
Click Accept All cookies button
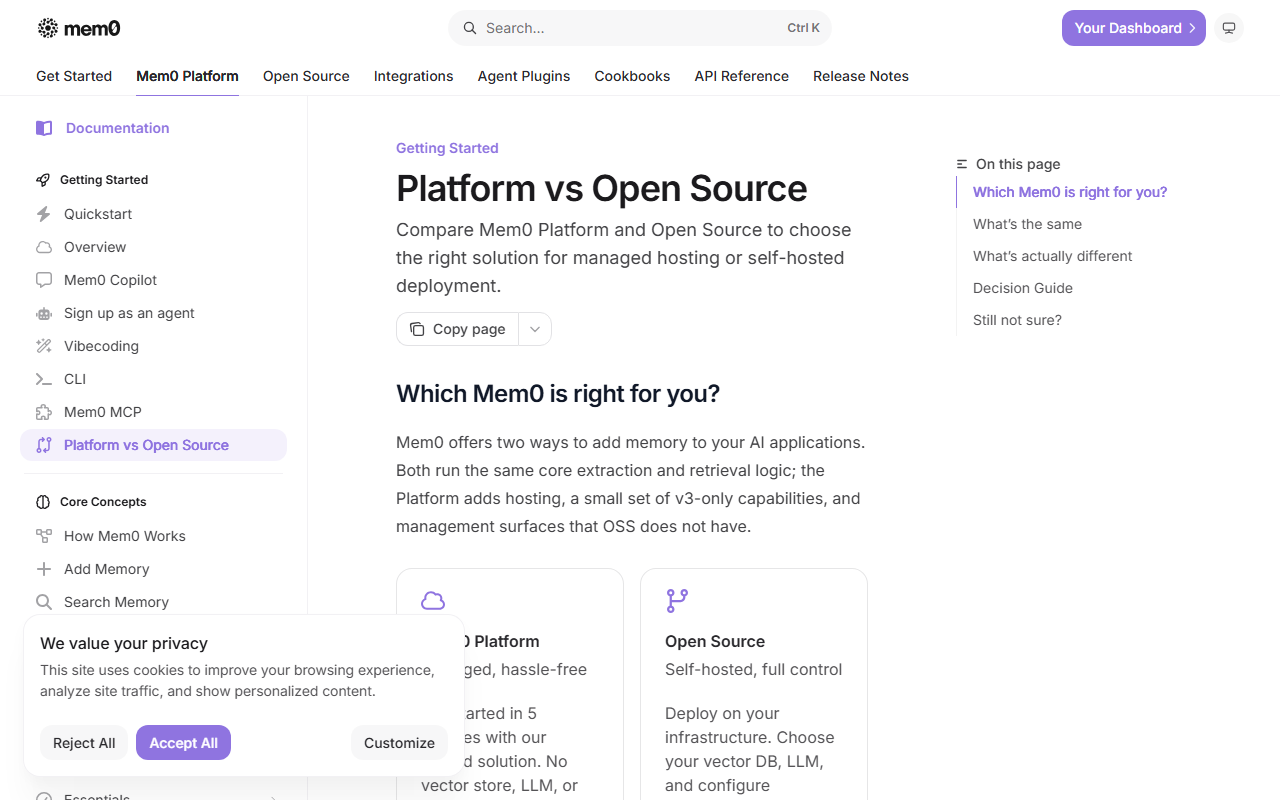click(x=183, y=743)
